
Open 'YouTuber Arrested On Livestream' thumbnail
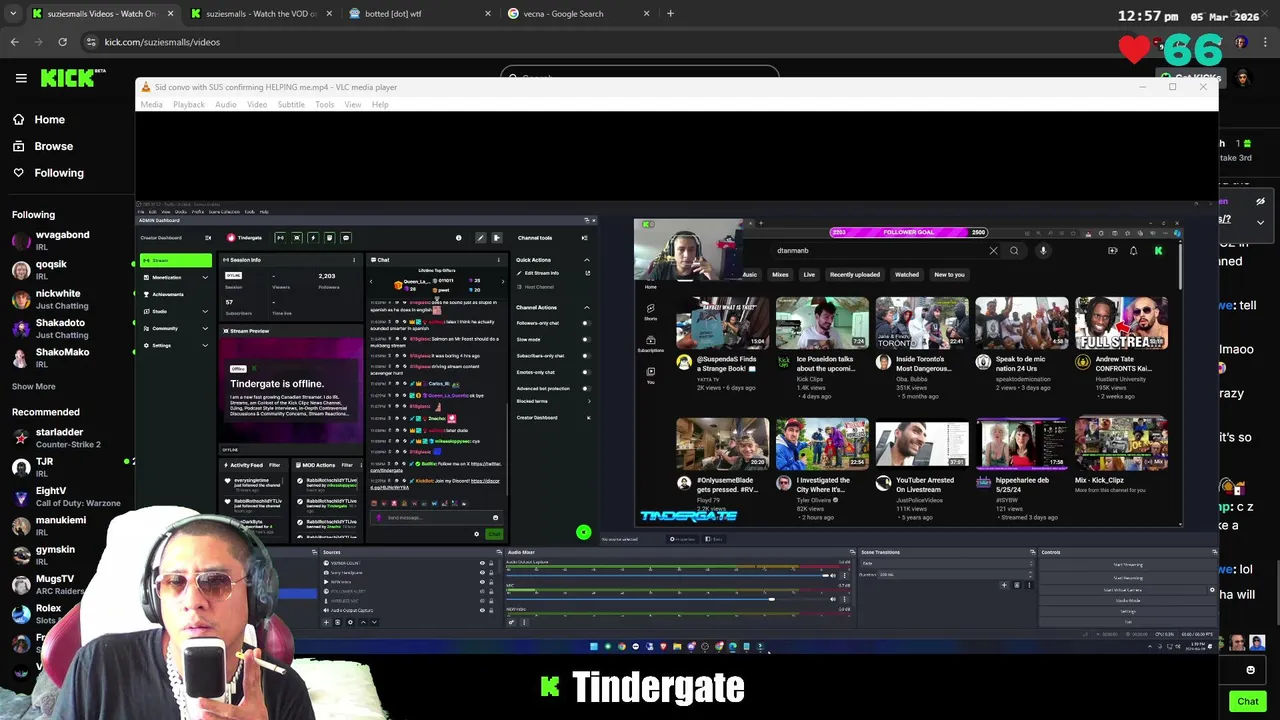click(921, 443)
